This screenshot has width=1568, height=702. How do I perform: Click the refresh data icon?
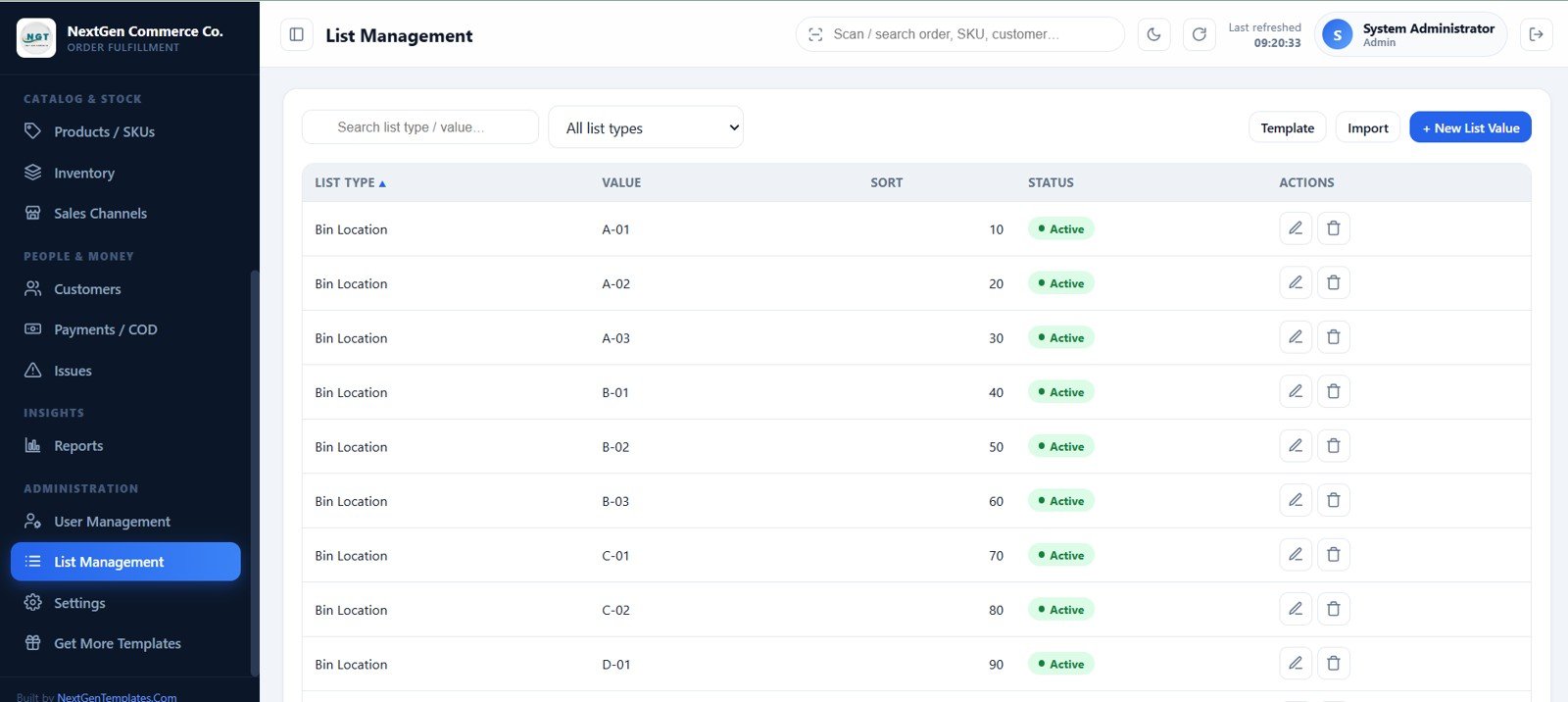point(1199,34)
